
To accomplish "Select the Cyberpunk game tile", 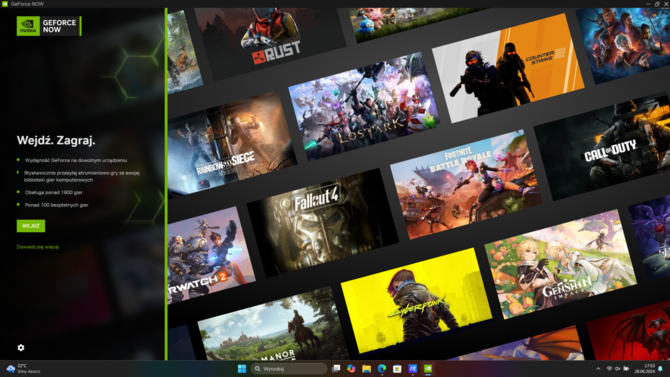I will point(417,300).
